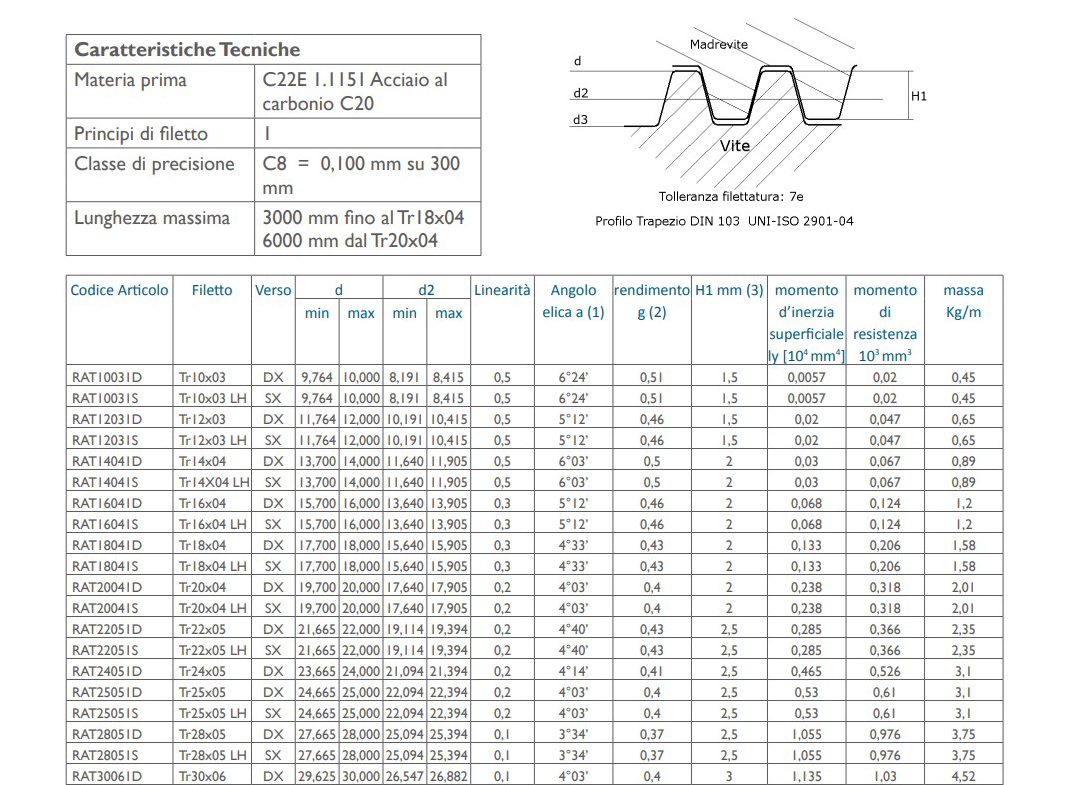
Task: Click the Caratteristiche Tecniche table heading
Action: pyautogui.click(x=187, y=50)
